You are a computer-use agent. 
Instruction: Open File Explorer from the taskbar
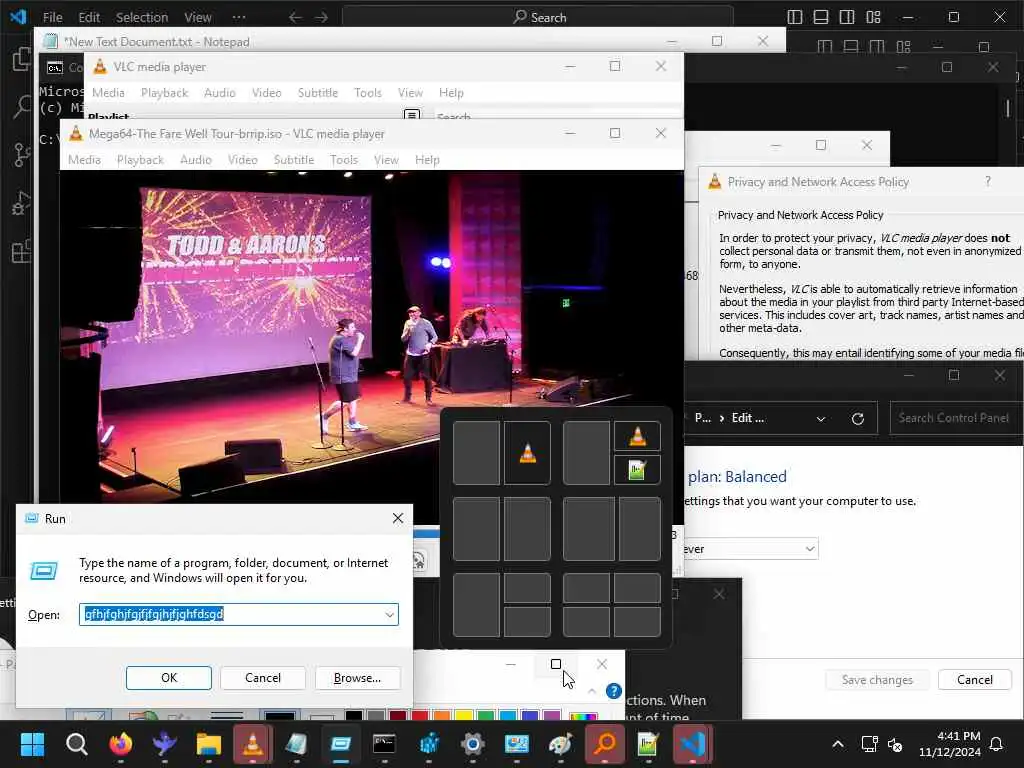pyautogui.click(x=209, y=744)
